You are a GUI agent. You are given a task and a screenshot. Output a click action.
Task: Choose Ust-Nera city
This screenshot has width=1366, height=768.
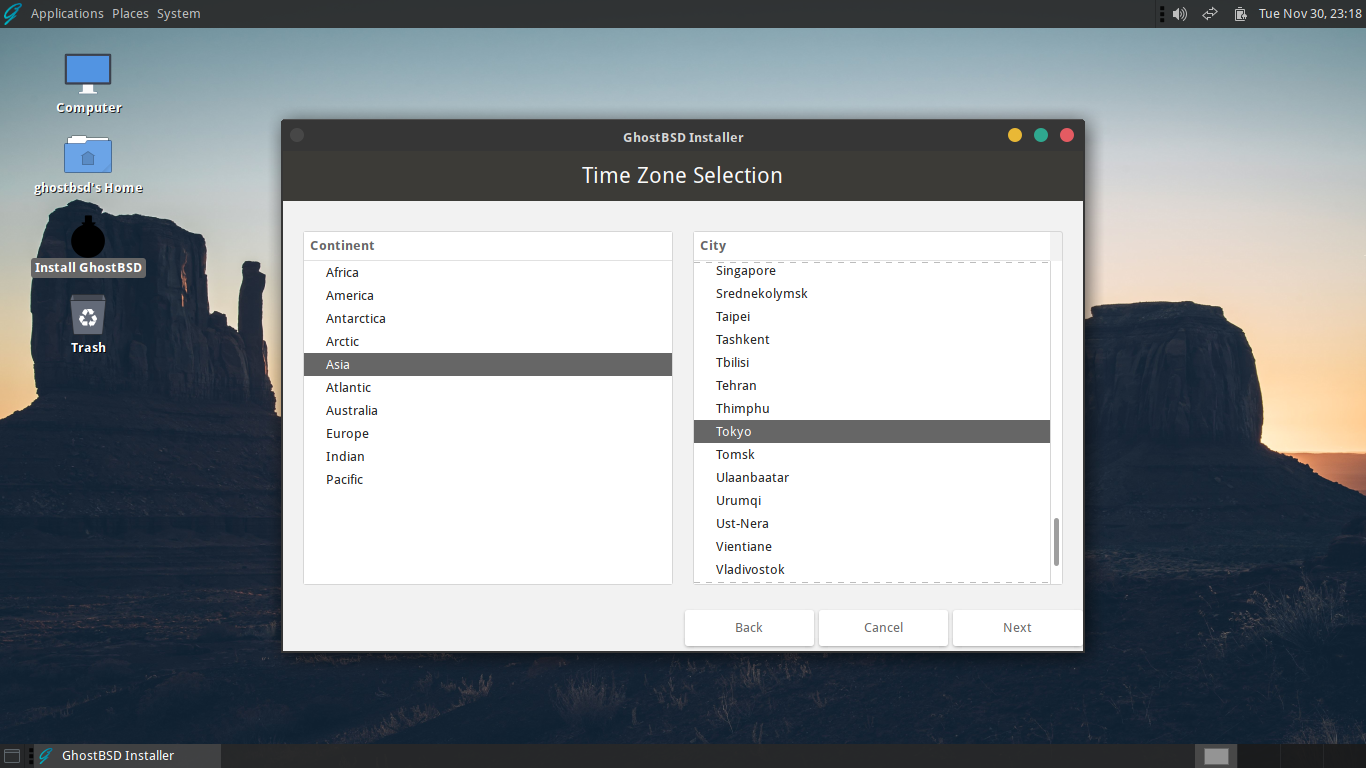872,524
